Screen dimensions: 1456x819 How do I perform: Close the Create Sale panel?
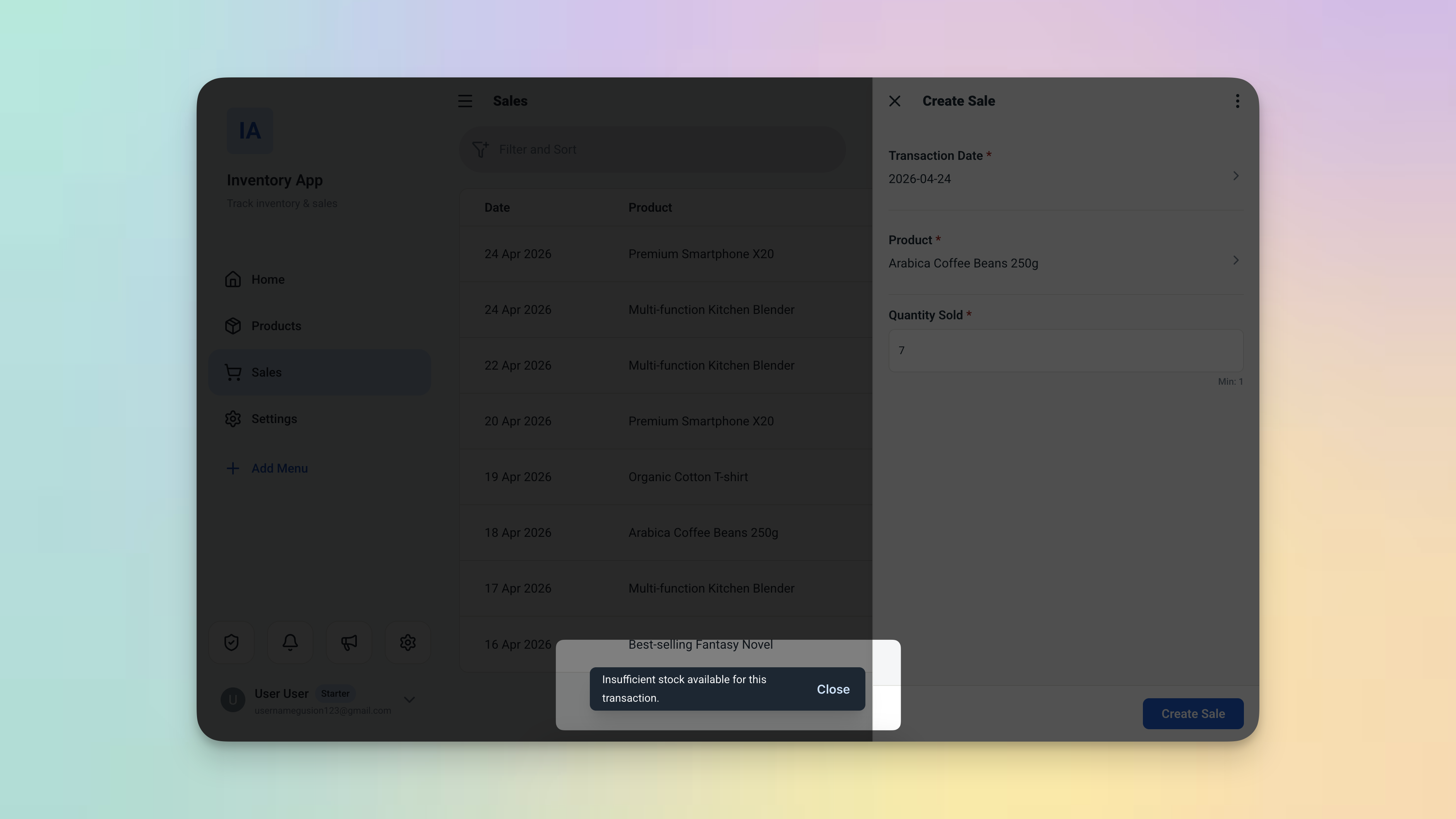coord(895,101)
